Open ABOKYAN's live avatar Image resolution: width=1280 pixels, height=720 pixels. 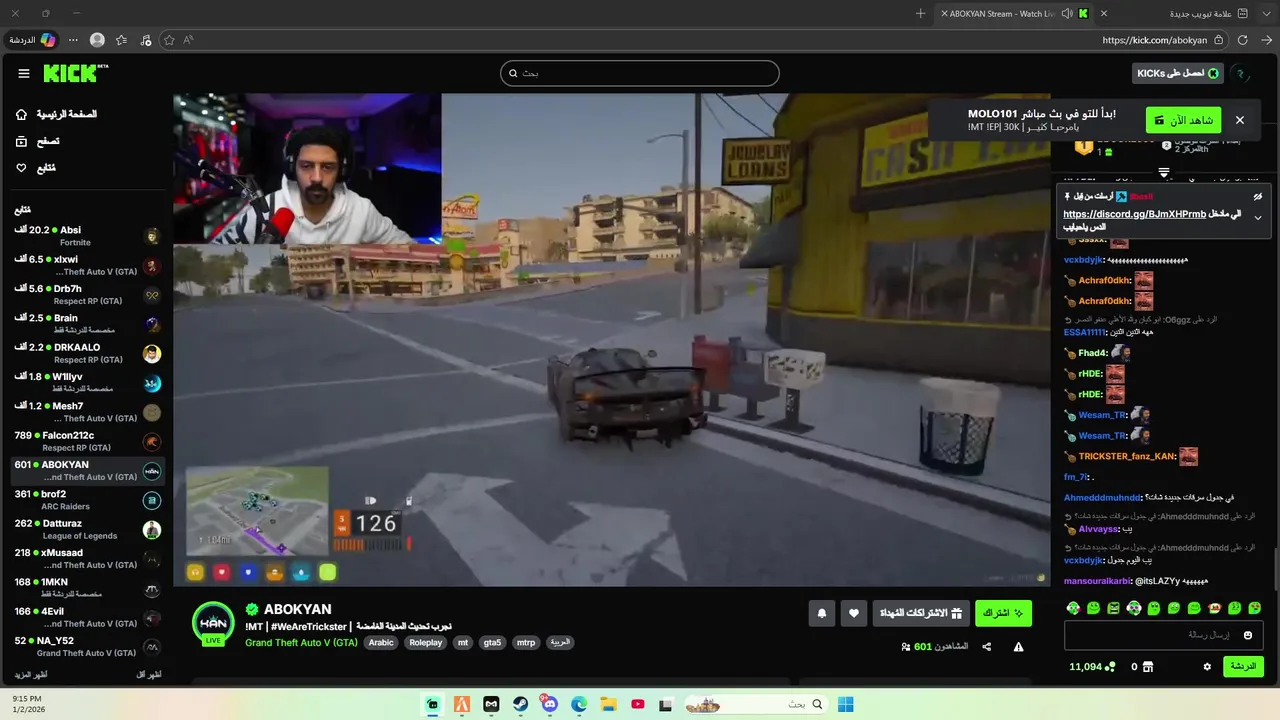pyautogui.click(x=213, y=623)
